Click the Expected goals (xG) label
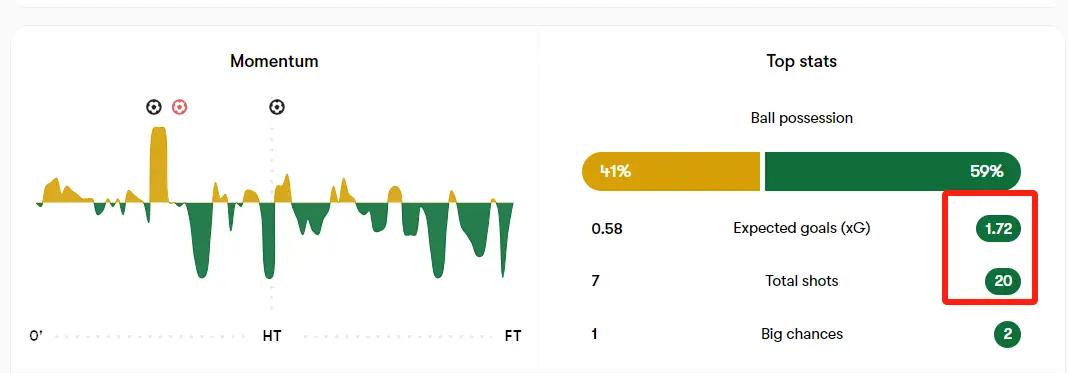The width and height of the screenshot is (1068, 373). (x=802, y=228)
